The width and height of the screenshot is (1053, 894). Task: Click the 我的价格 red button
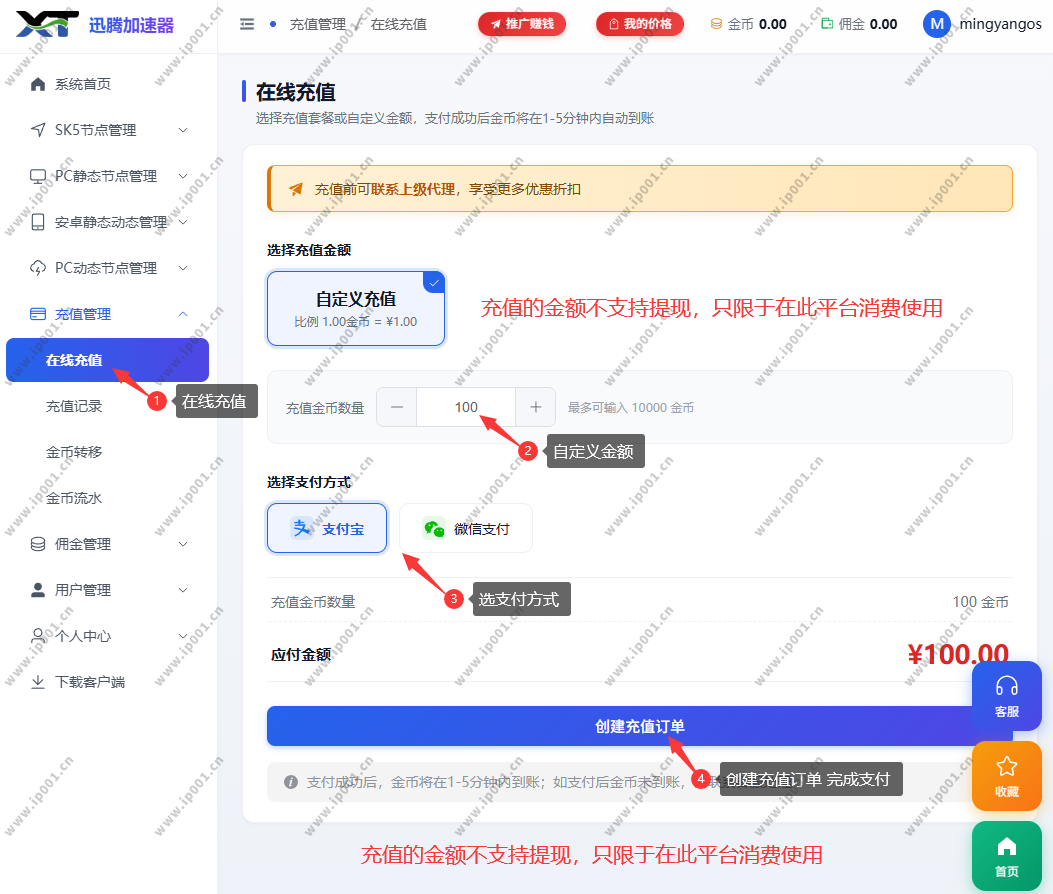(640, 24)
